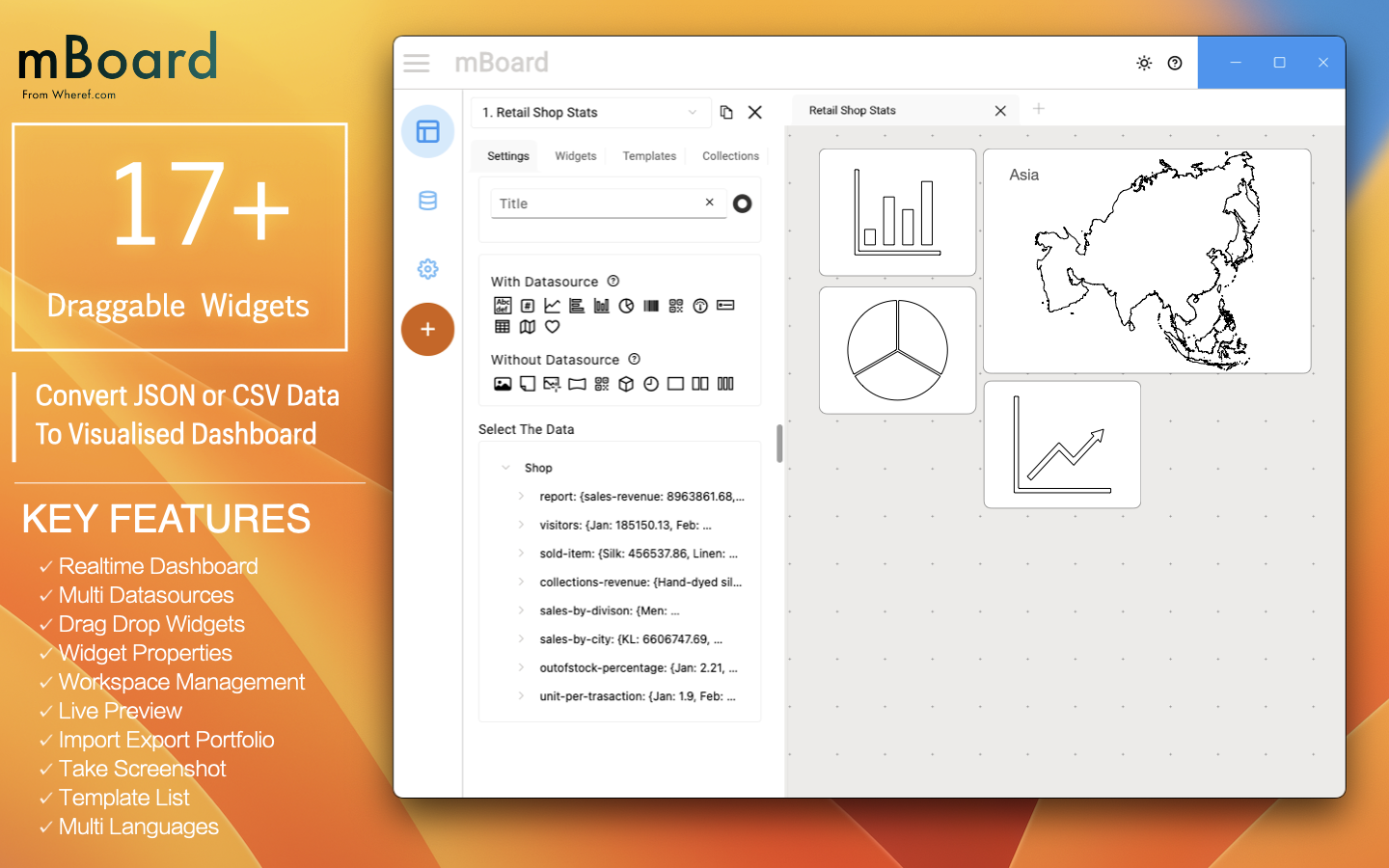Expand the collections-revenue data node
This screenshot has width=1389, height=868.
(x=521, y=583)
